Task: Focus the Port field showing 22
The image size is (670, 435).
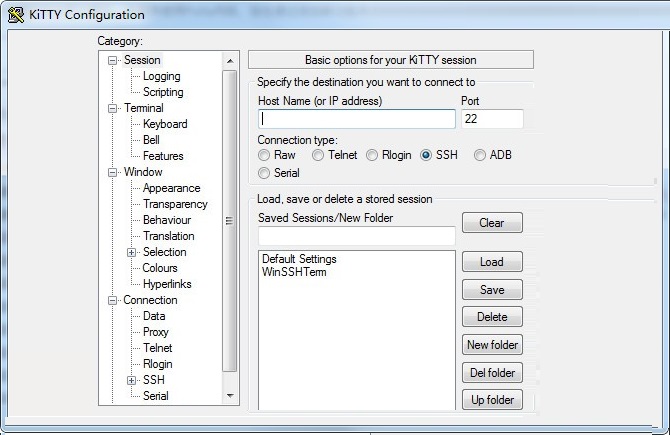Action: click(x=492, y=119)
